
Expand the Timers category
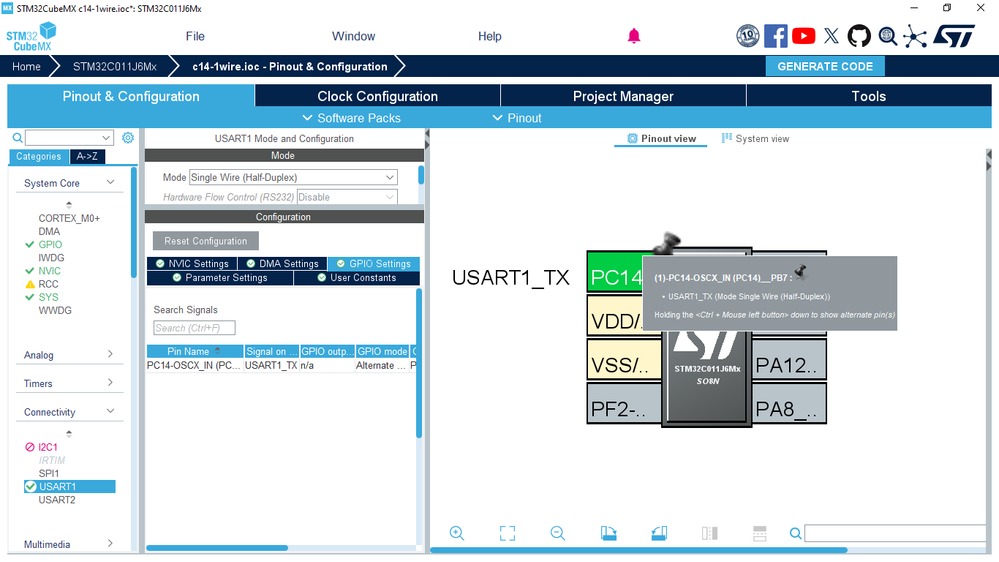tap(68, 384)
